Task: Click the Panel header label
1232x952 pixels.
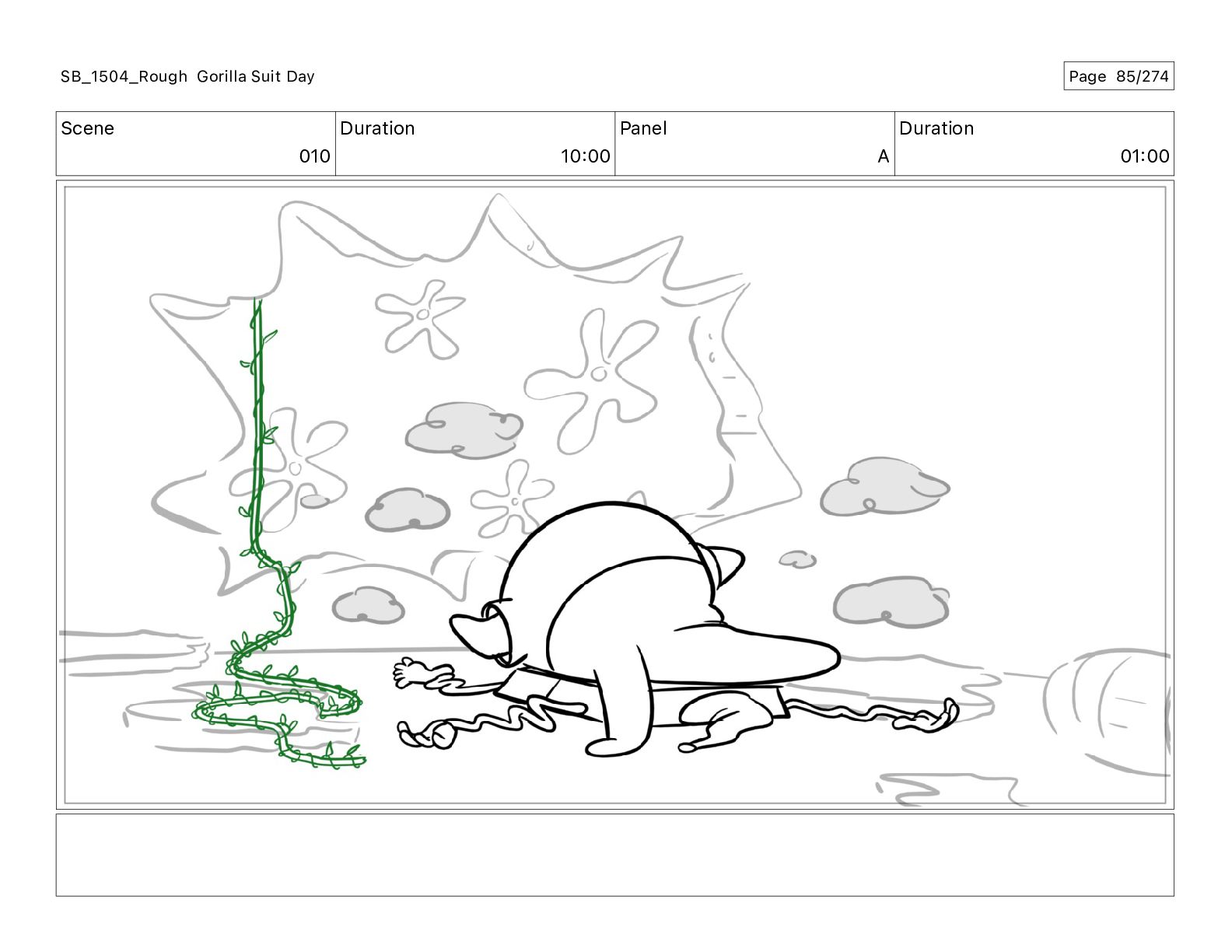Action: (643, 128)
